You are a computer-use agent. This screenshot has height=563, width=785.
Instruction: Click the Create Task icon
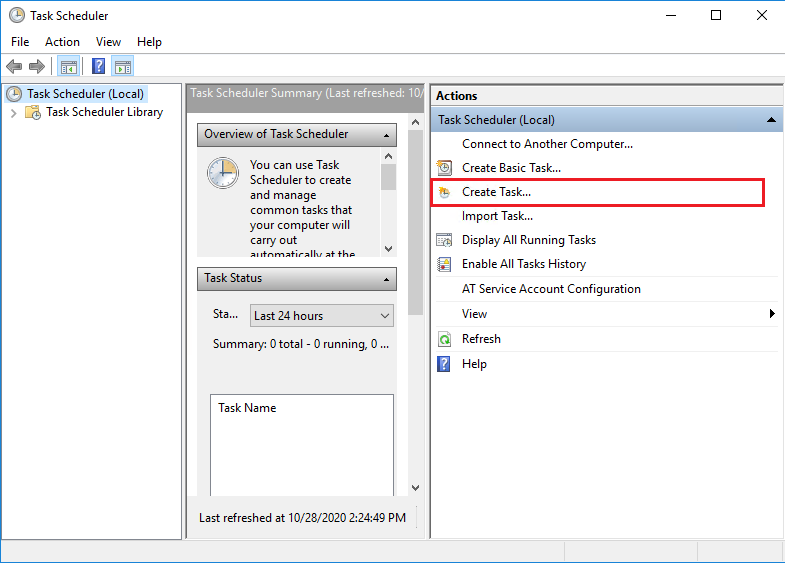click(444, 192)
